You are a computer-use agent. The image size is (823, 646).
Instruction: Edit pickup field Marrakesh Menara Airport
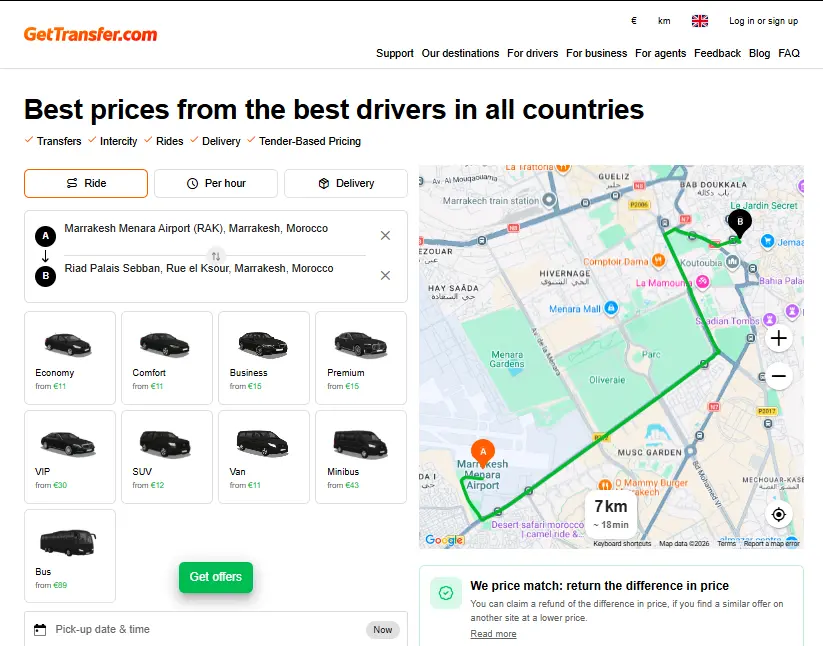[215, 228]
